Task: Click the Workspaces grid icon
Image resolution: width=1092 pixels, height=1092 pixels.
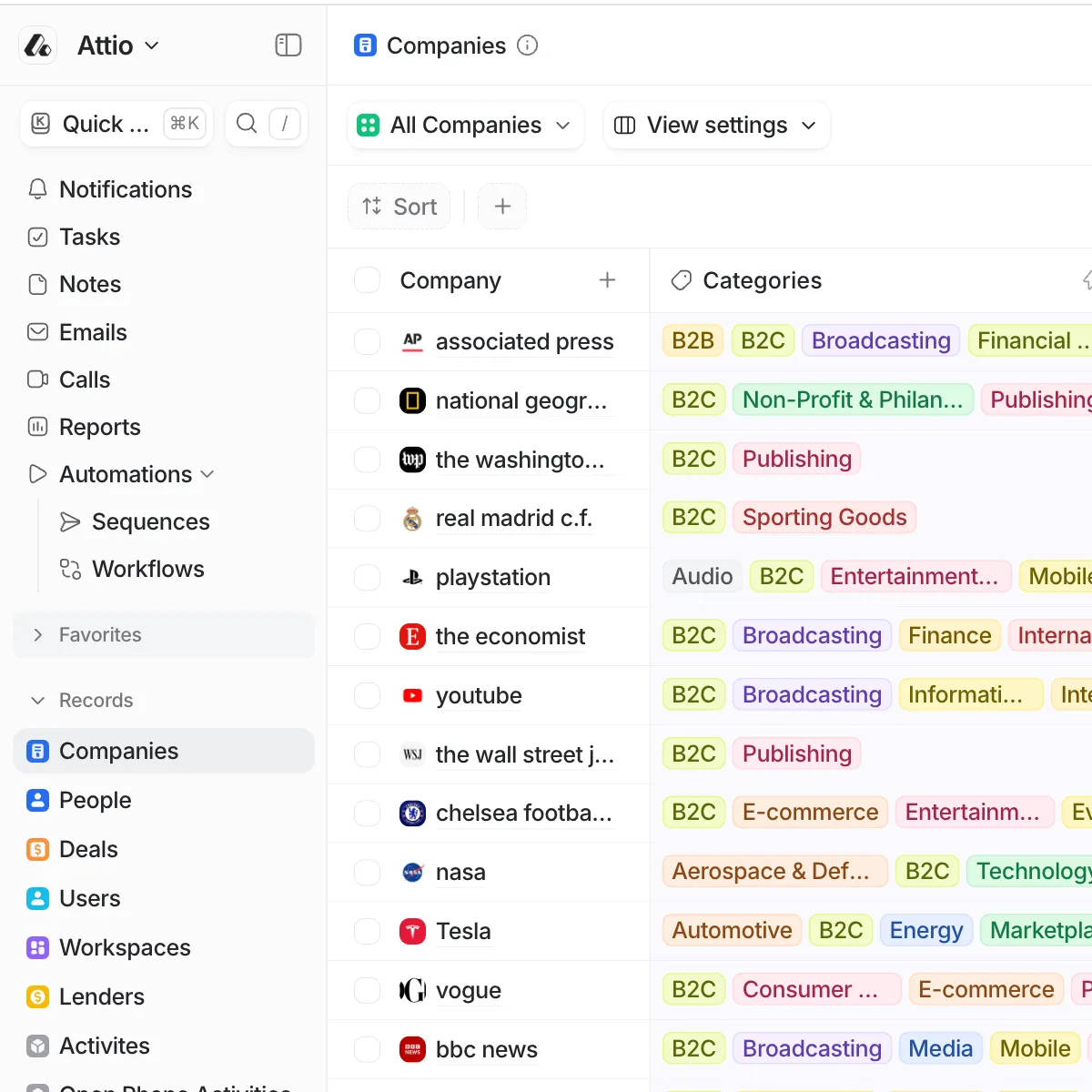Action: coord(37,947)
